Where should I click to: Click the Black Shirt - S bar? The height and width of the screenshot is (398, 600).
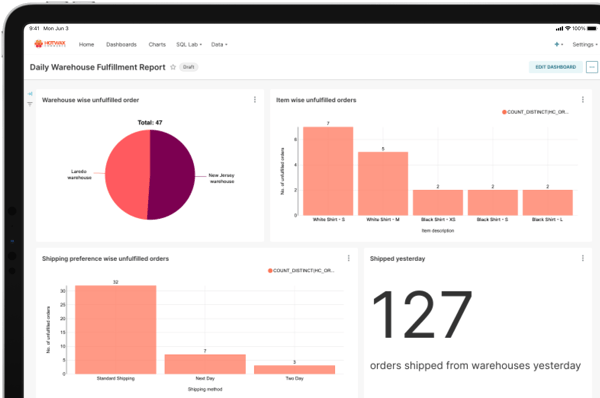(493, 202)
